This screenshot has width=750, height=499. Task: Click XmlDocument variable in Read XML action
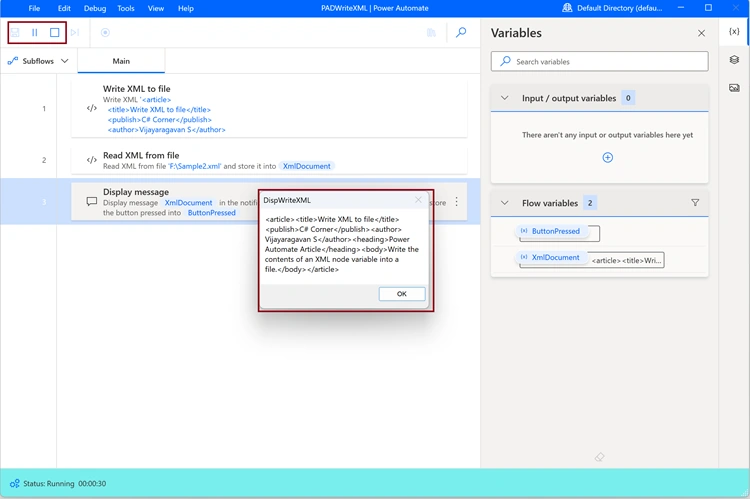click(x=307, y=166)
